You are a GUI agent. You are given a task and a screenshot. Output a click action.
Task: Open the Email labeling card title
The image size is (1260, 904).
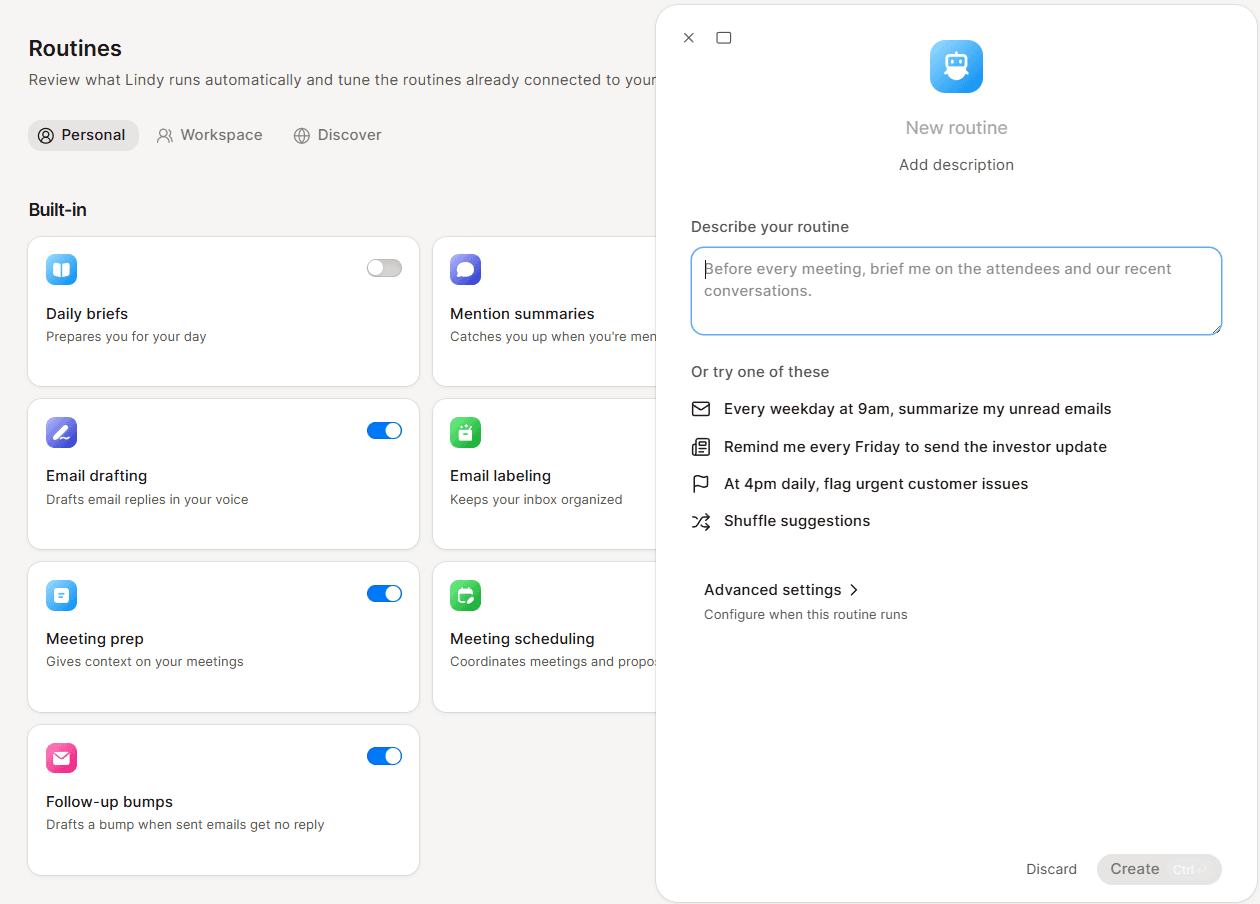[x=500, y=476]
